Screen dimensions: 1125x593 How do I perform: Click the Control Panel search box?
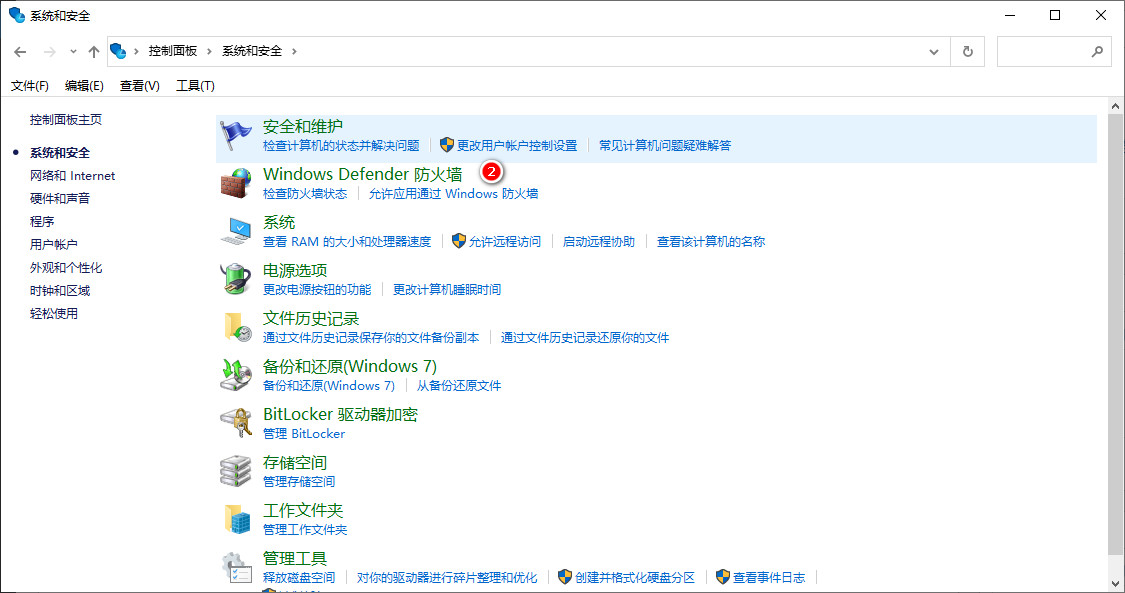[x=1045, y=51]
